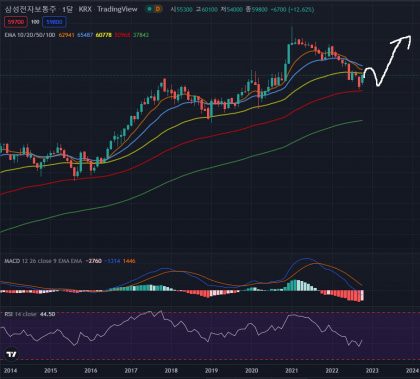
Task: Click the orange EMA value 62941
Action: [66, 35]
